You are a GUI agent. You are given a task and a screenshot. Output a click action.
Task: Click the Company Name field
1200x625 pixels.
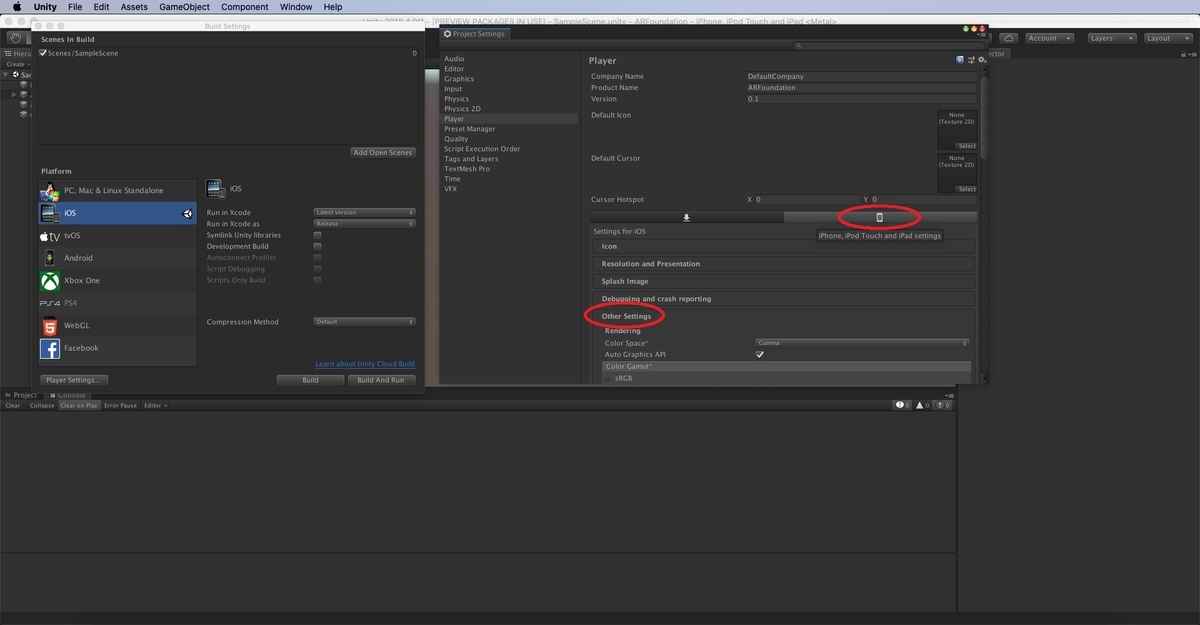[x=861, y=76]
